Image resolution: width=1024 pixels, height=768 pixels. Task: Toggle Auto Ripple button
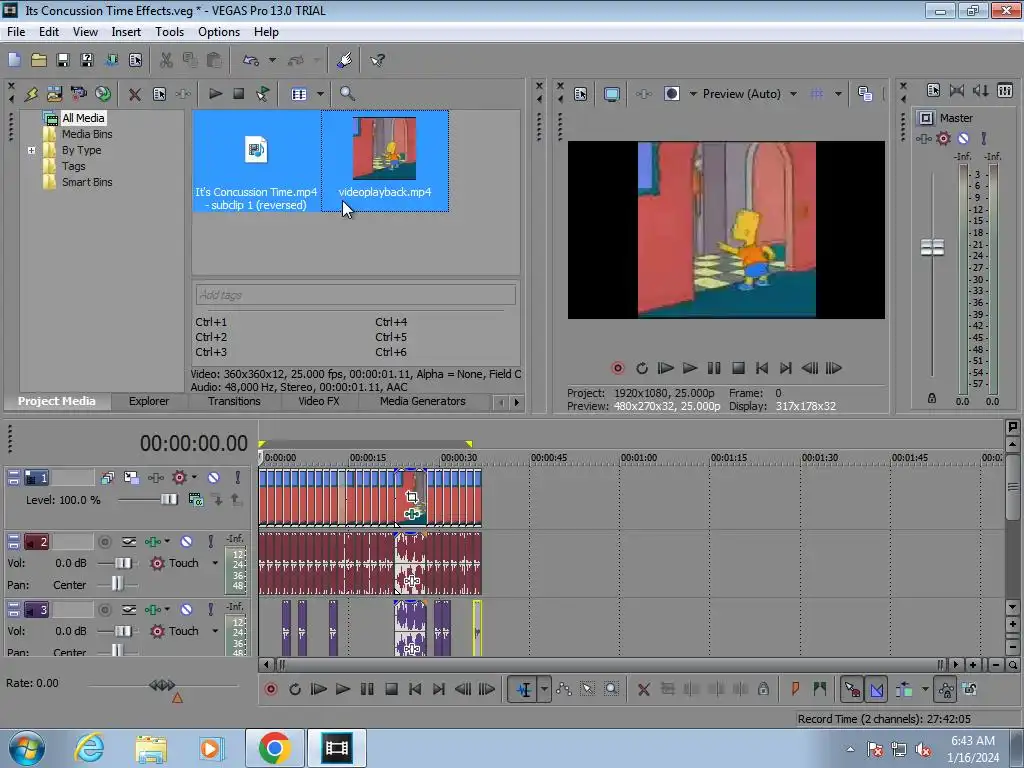904,689
